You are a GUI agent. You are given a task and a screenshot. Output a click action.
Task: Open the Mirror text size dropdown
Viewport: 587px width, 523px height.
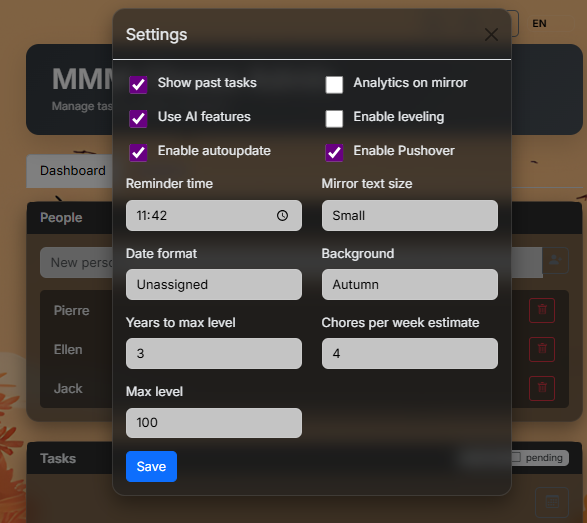point(410,215)
